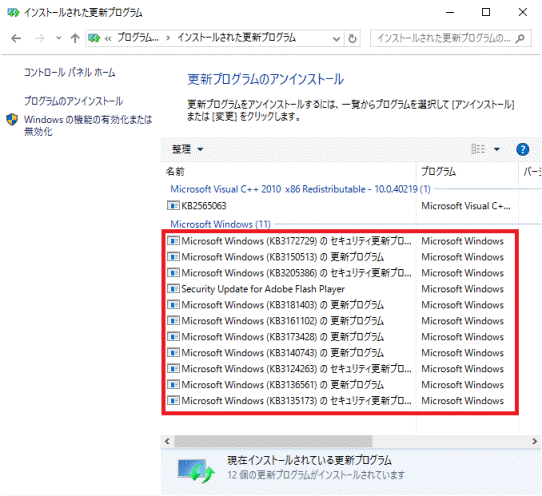Click the forward navigation arrow
The width and height of the screenshot is (542, 496).
coord(40,38)
